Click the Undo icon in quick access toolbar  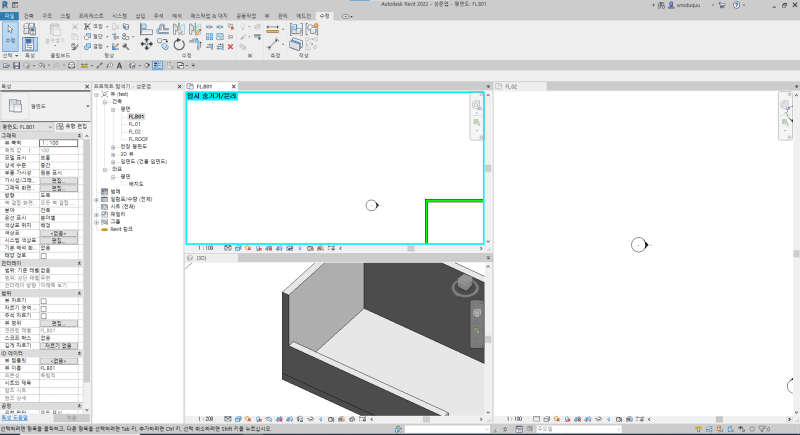point(42,66)
